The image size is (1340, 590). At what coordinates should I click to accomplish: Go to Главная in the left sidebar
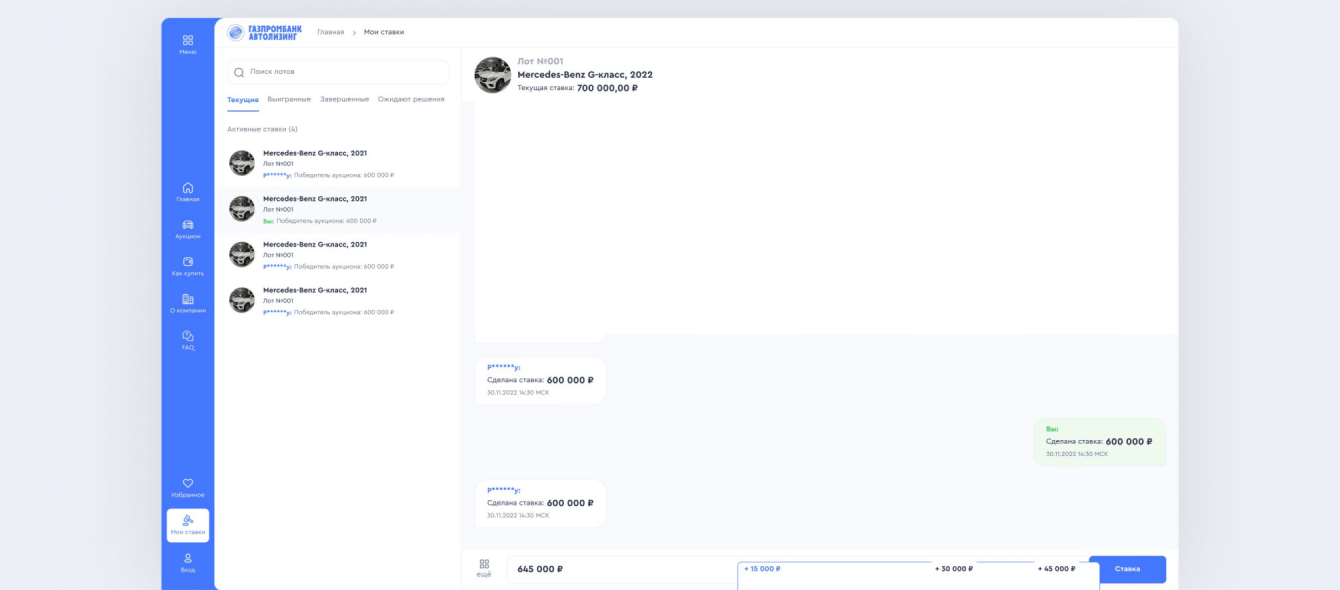click(188, 192)
